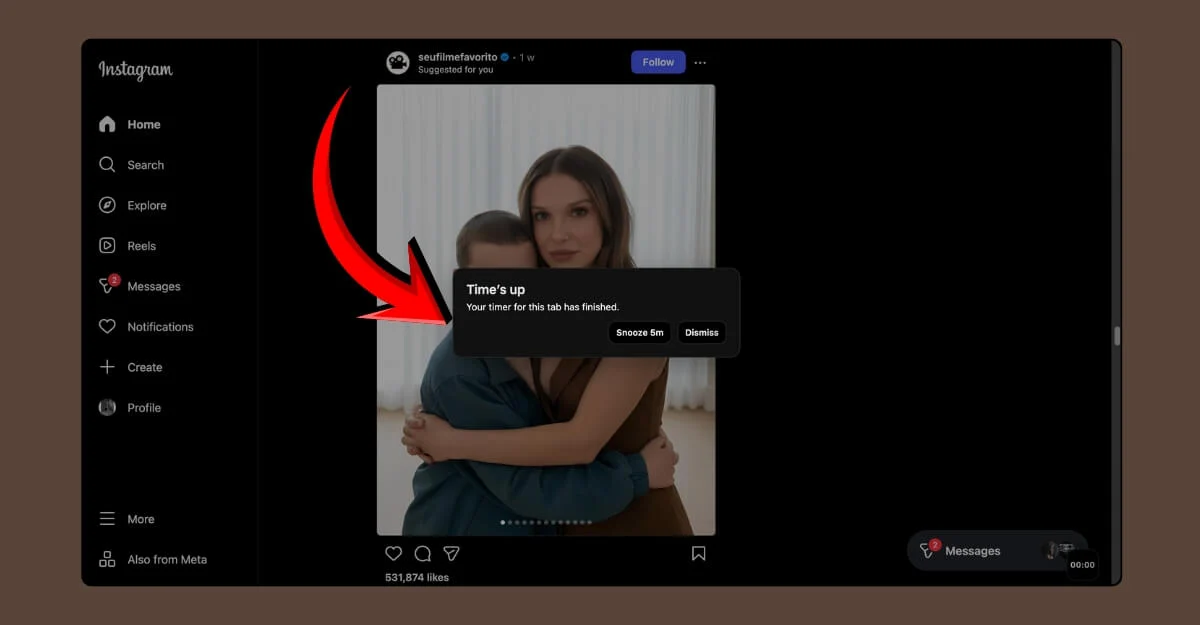Open the Create post dialog
Image resolution: width=1200 pixels, height=625 pixels.
pyautogui.click(x=144, y=367)
